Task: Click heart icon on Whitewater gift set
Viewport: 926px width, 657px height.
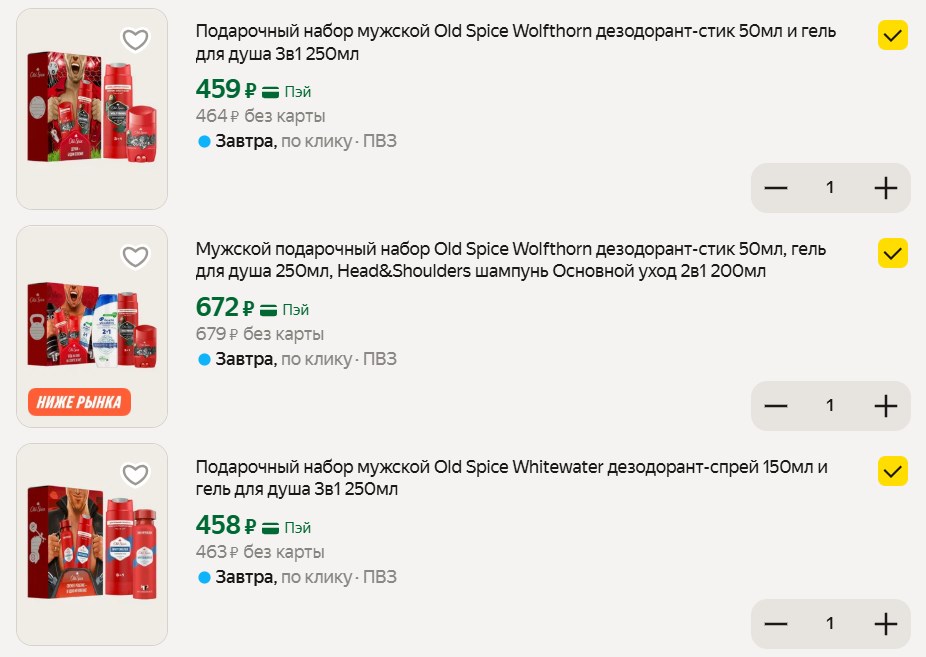Action: [135, 474]
